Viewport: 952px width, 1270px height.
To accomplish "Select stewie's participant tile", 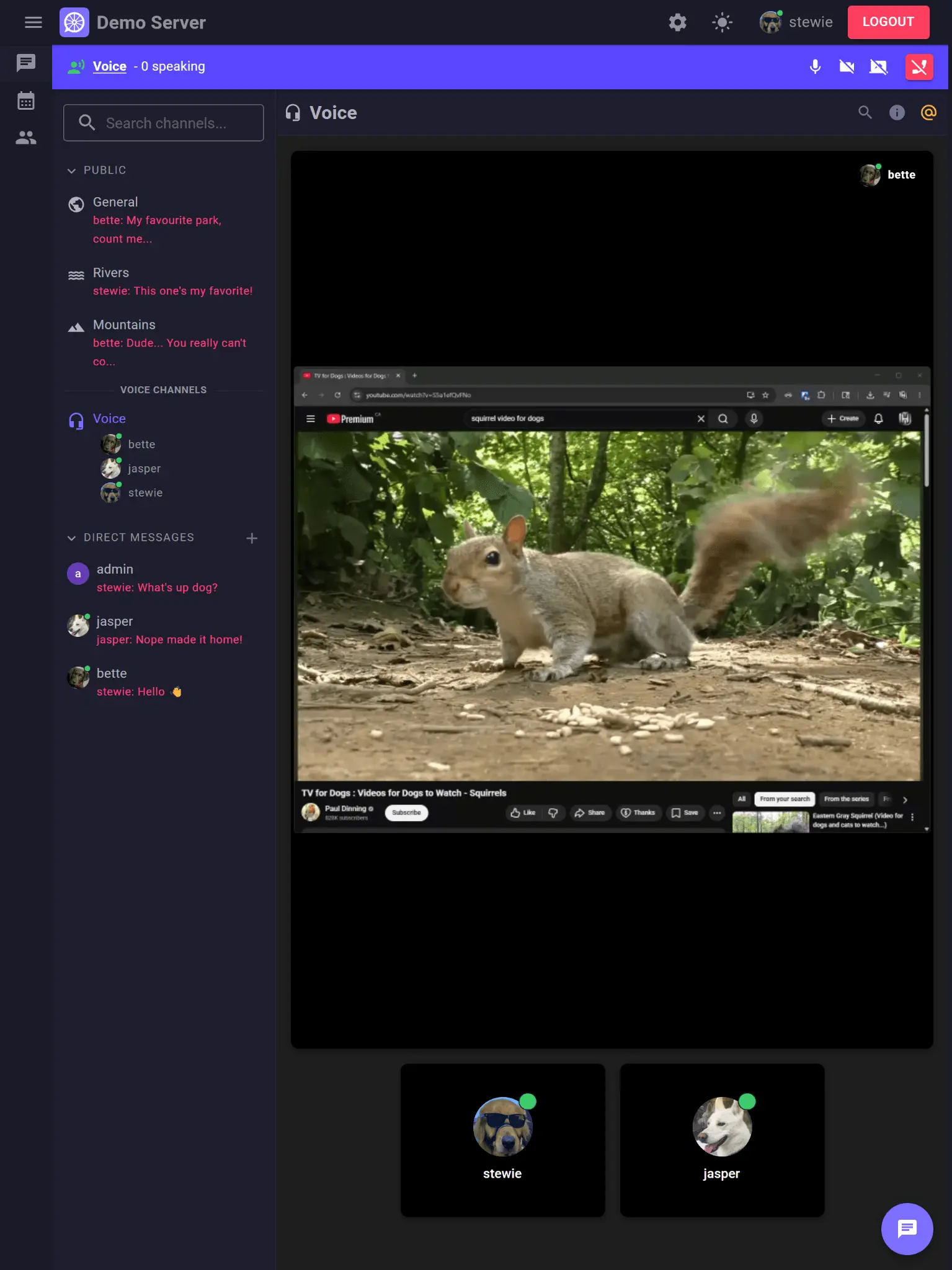I will pyautogui.click(x=502, y=1140).
